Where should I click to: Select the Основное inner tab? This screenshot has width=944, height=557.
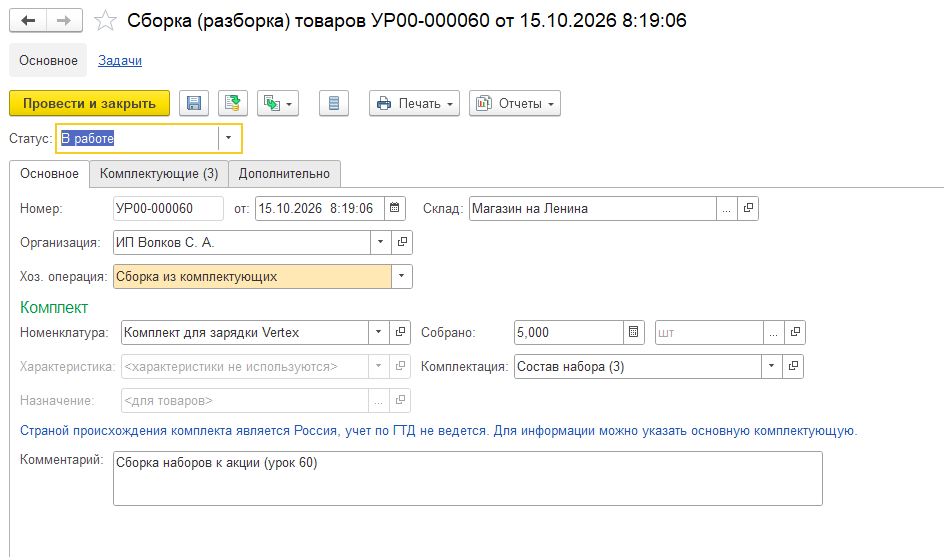(x=49, y=173)
